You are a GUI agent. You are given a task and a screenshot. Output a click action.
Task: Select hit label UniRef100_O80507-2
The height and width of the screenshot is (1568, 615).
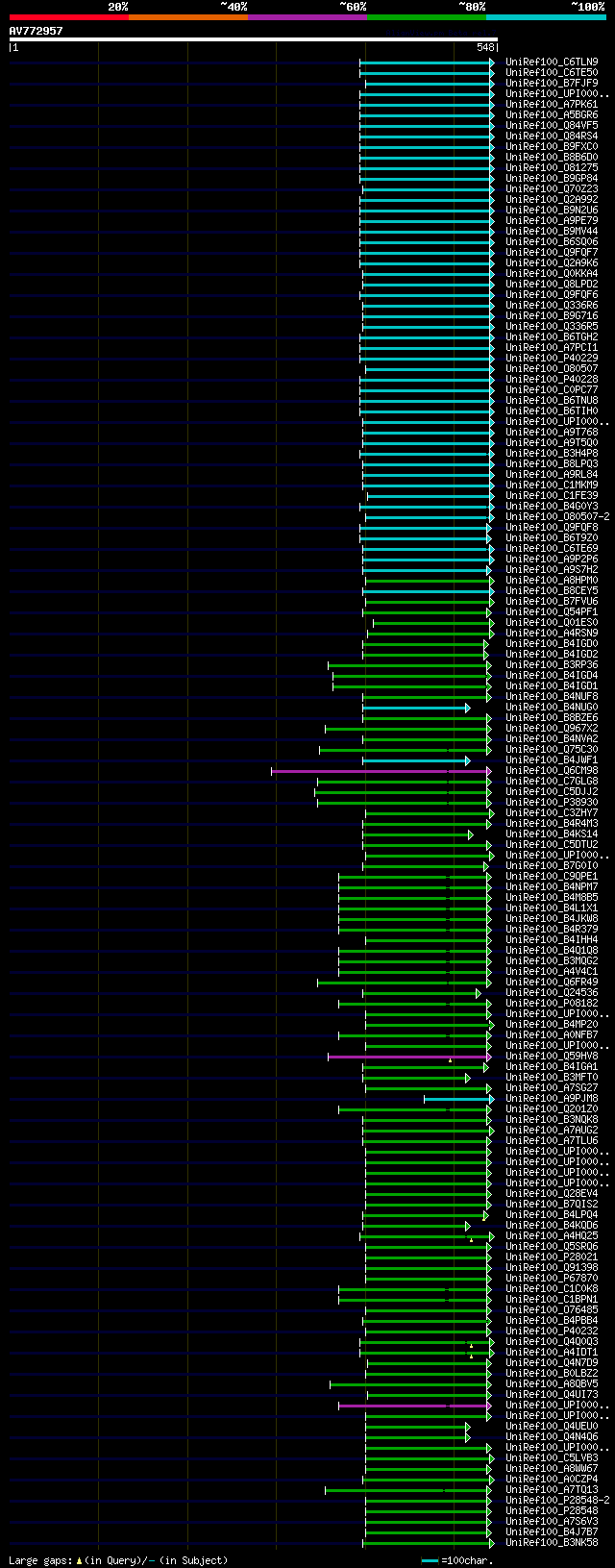click(x=557, y=516)
